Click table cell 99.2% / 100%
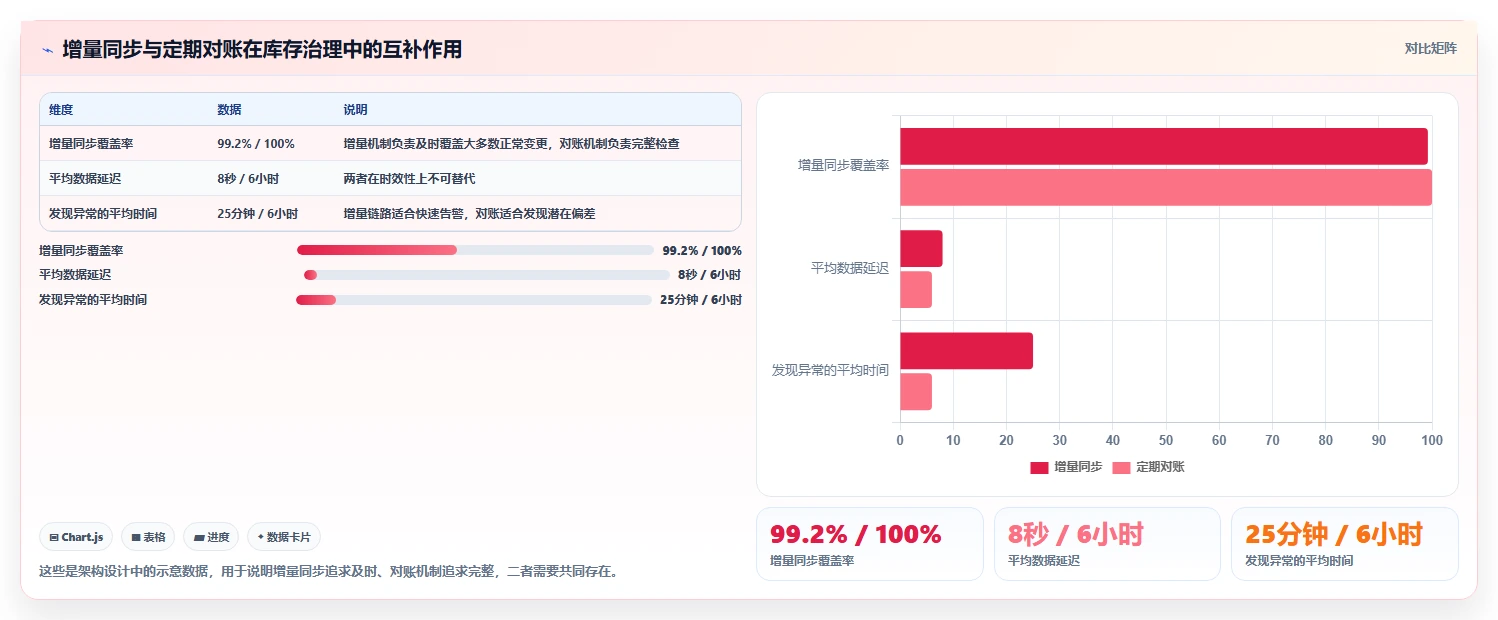The width and height of the screenshot is (1498, 620). tap(256, 144)
